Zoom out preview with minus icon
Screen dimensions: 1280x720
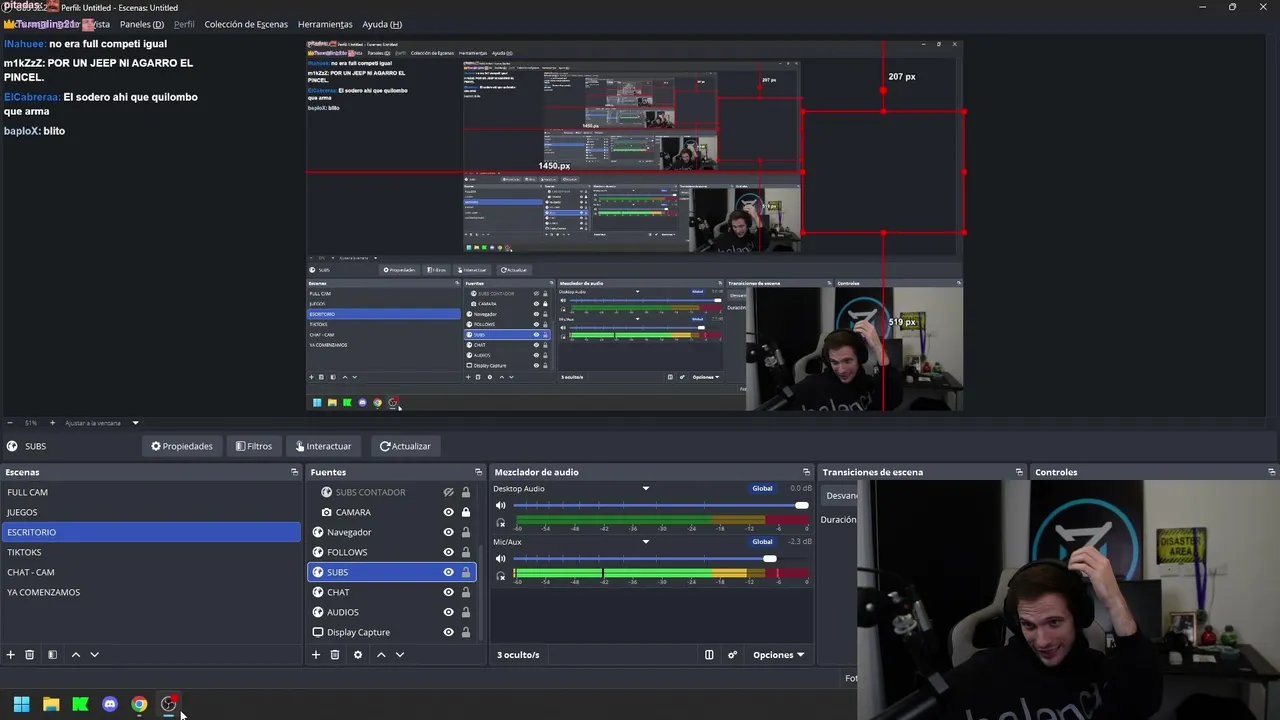[10, 423]
